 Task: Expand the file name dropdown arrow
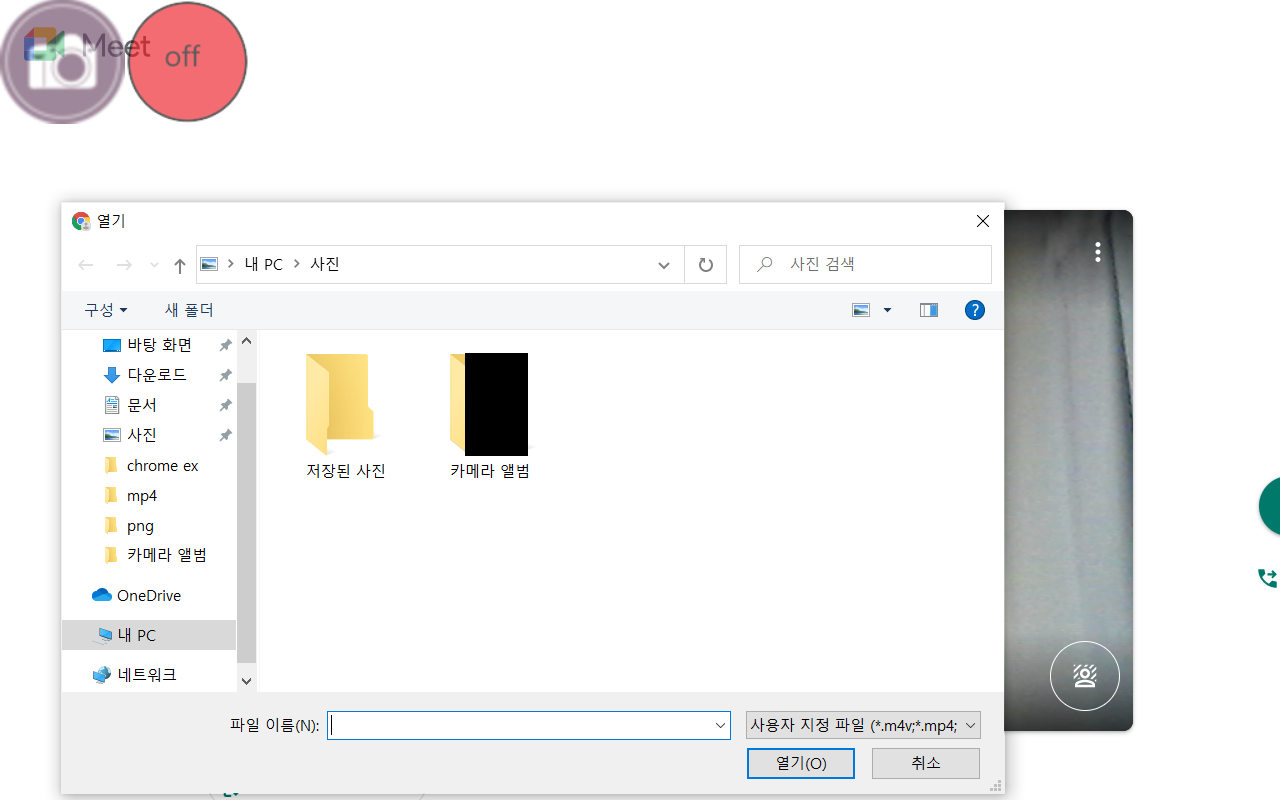(x=721, y=726)
